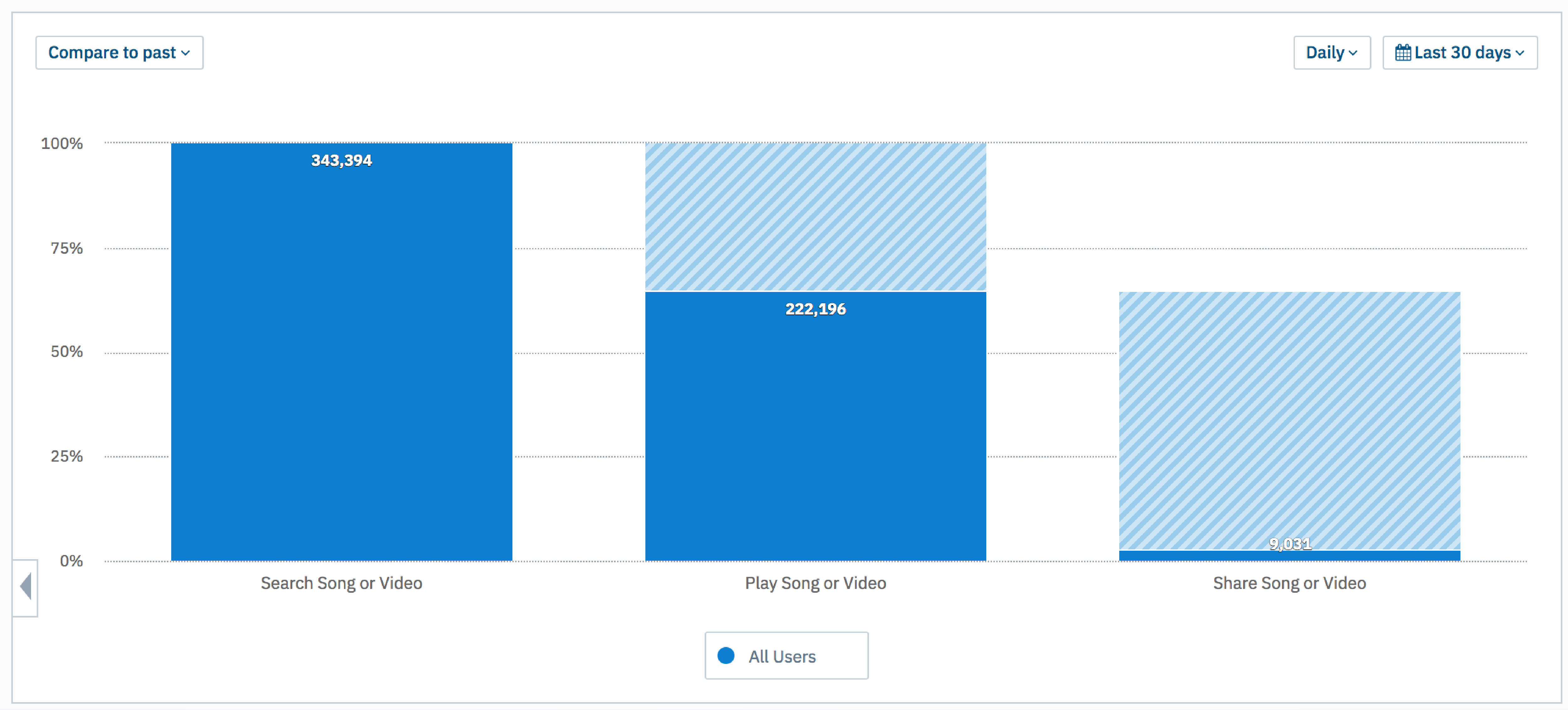This screenshot has width=1568, height=710.
Task: Click the 9,031 value label
Action: click(1289, 544)
